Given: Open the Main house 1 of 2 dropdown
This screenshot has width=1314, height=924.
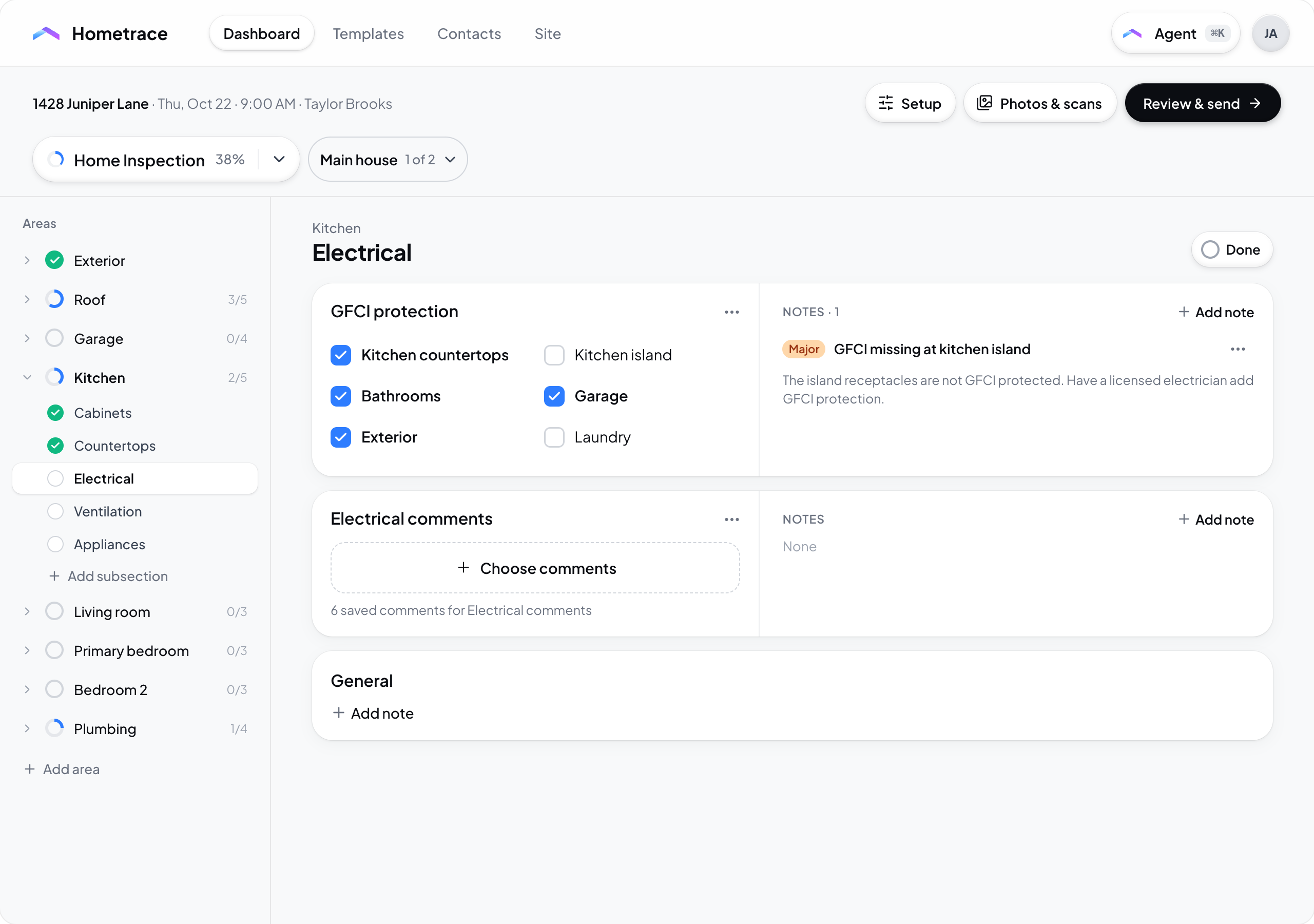Looking at the screenshot, I should pos(388,160).
